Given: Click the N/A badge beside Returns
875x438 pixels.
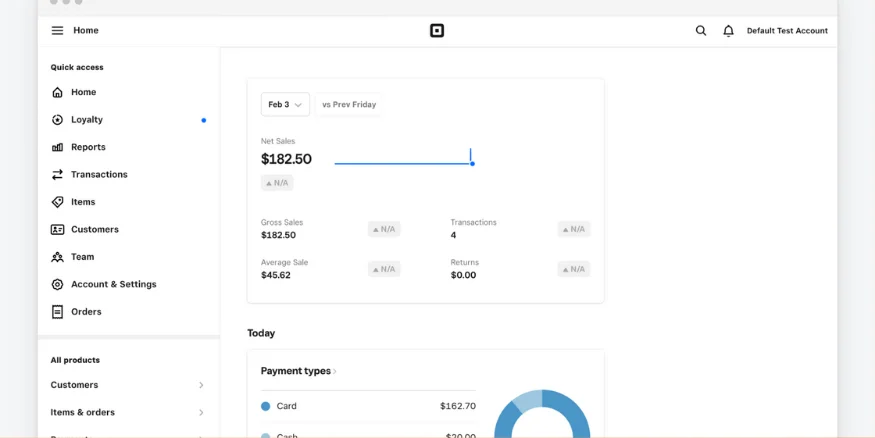Looking at the screenshot, I should (574, 269).
